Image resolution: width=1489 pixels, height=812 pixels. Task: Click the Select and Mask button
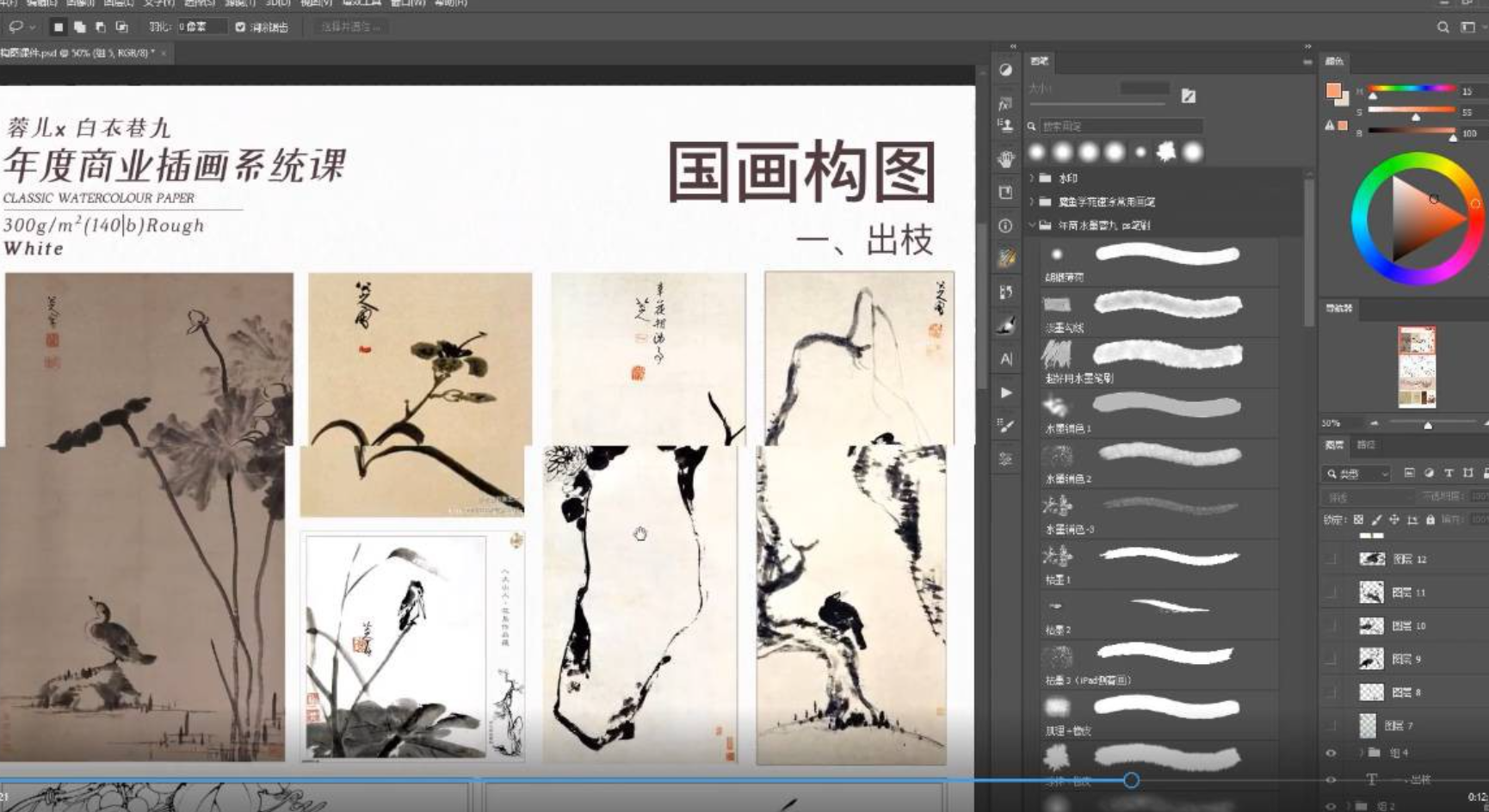(x=349, y=27)
